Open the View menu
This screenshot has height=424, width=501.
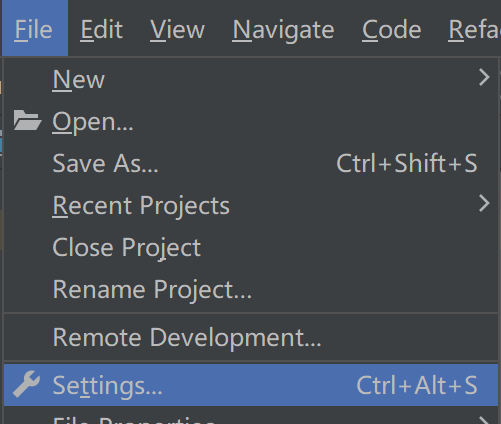click(177, 30)
